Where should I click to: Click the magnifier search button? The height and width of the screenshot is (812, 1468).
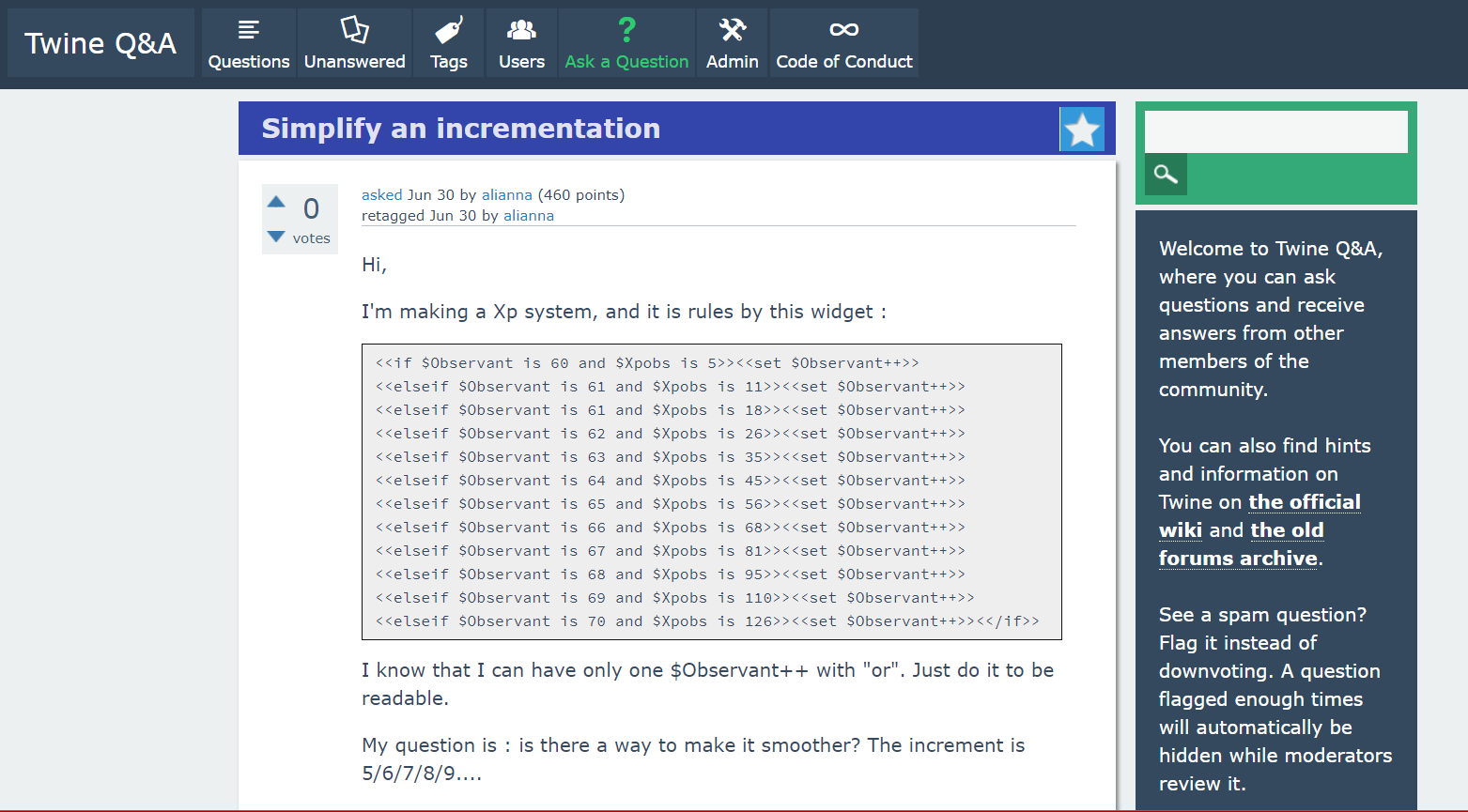1166,174
